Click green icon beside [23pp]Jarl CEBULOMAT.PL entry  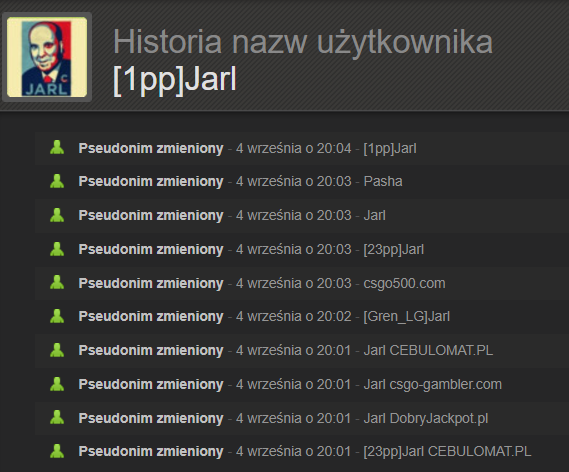click(57, 451)
